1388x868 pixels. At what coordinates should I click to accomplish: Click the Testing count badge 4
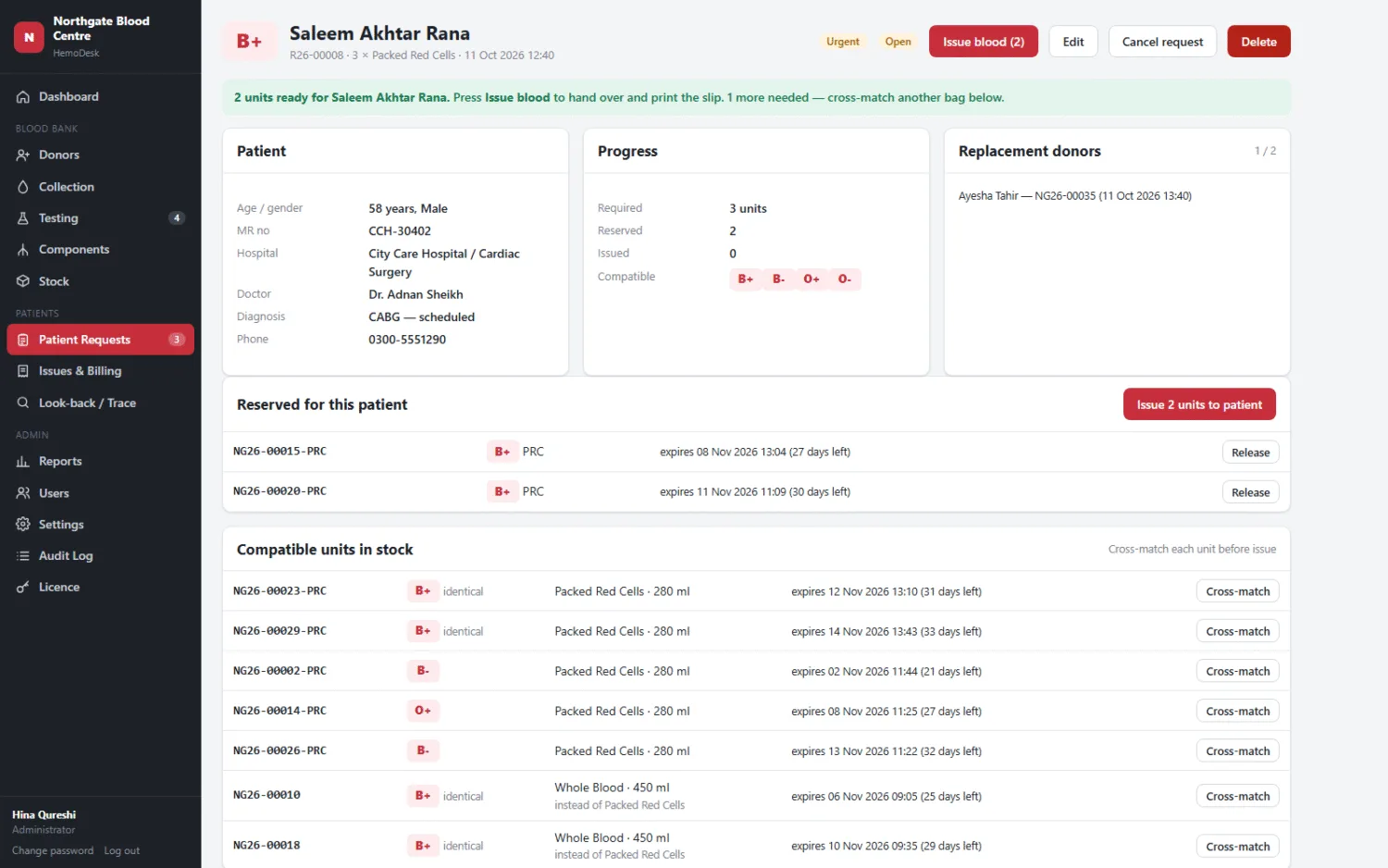coord(177,218)
